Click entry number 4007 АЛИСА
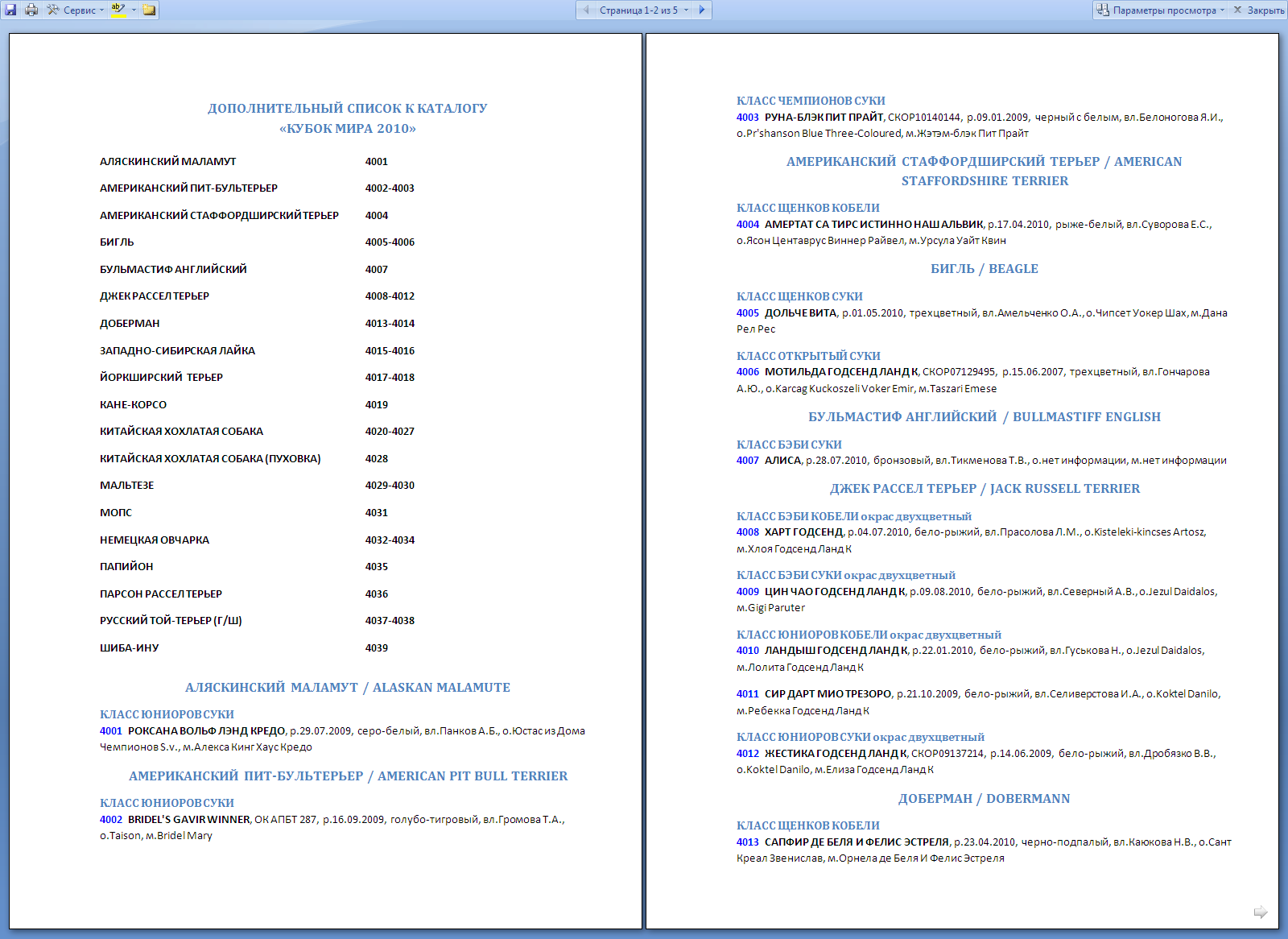The width and height of the screenshot is (1288, 939). [747, 461]
